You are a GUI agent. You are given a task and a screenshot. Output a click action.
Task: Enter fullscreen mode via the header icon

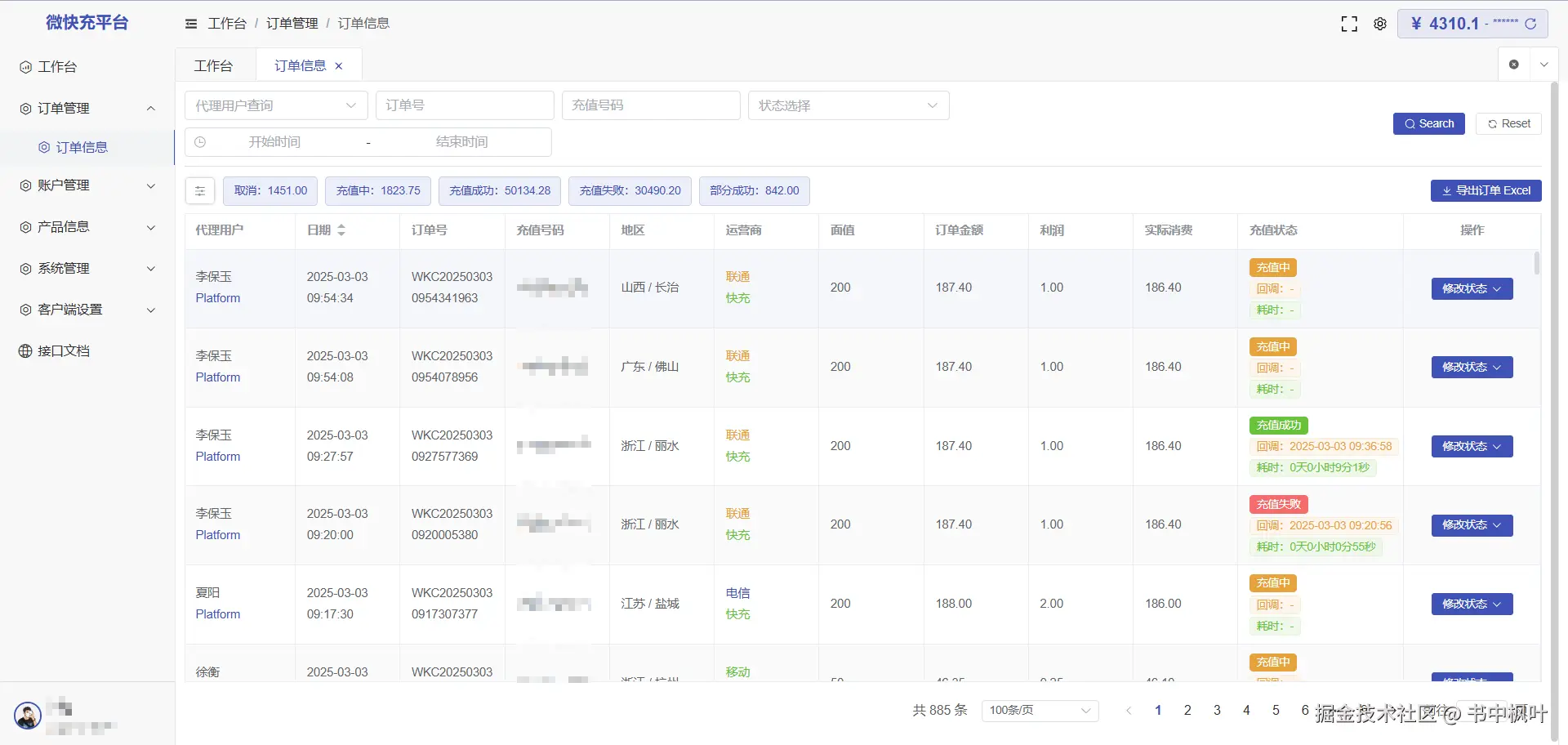coord(1349,24)
